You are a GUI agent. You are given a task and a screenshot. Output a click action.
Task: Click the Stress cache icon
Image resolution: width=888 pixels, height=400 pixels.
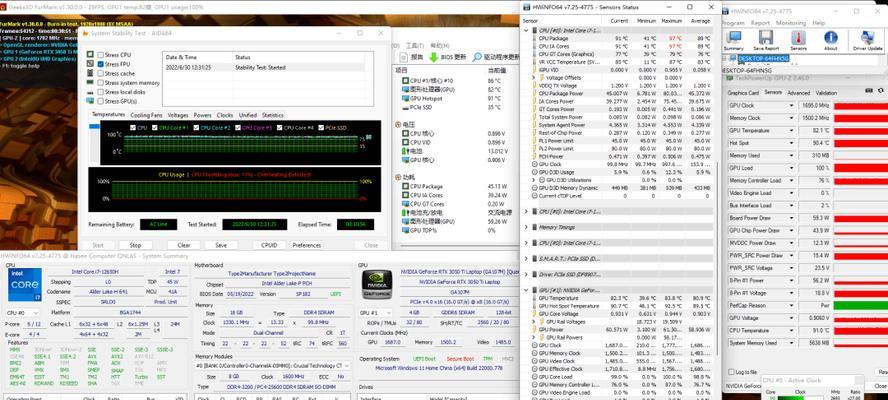(90, 73)
